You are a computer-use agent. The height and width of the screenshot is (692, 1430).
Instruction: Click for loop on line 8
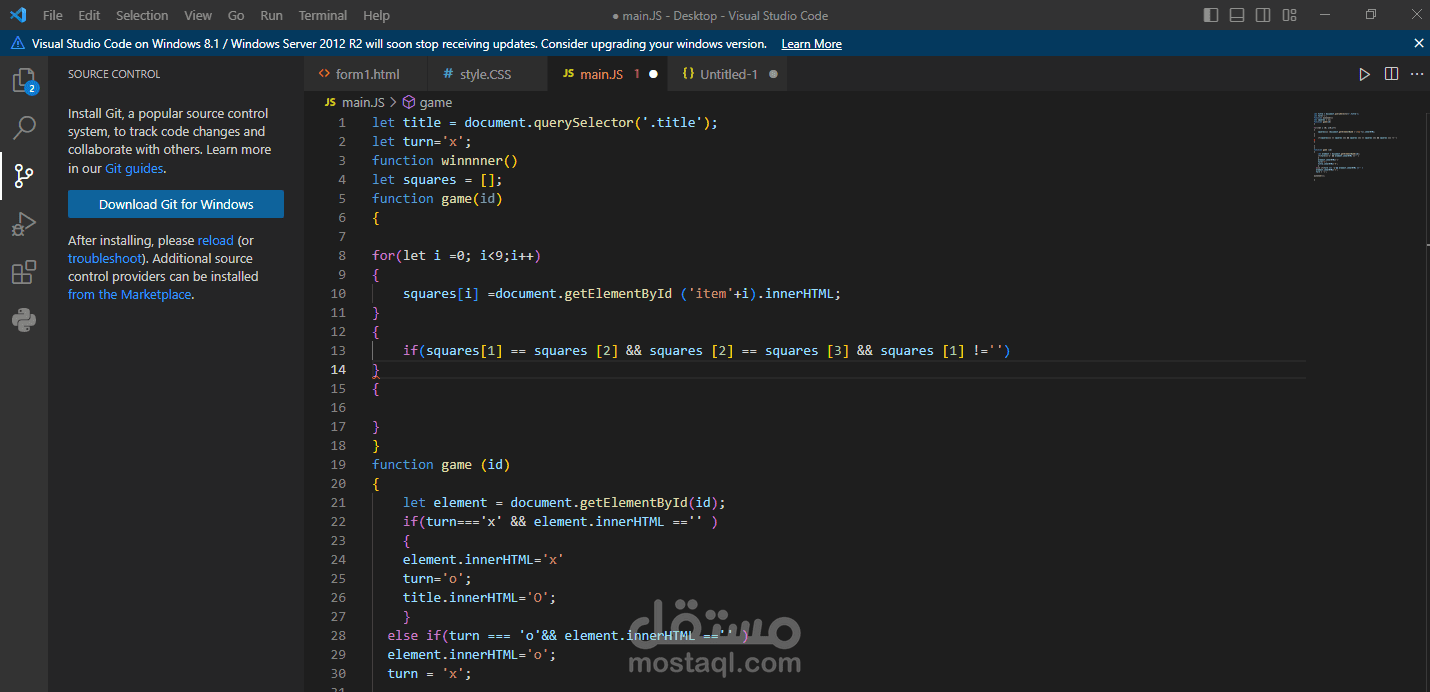[x=456, y=255]
